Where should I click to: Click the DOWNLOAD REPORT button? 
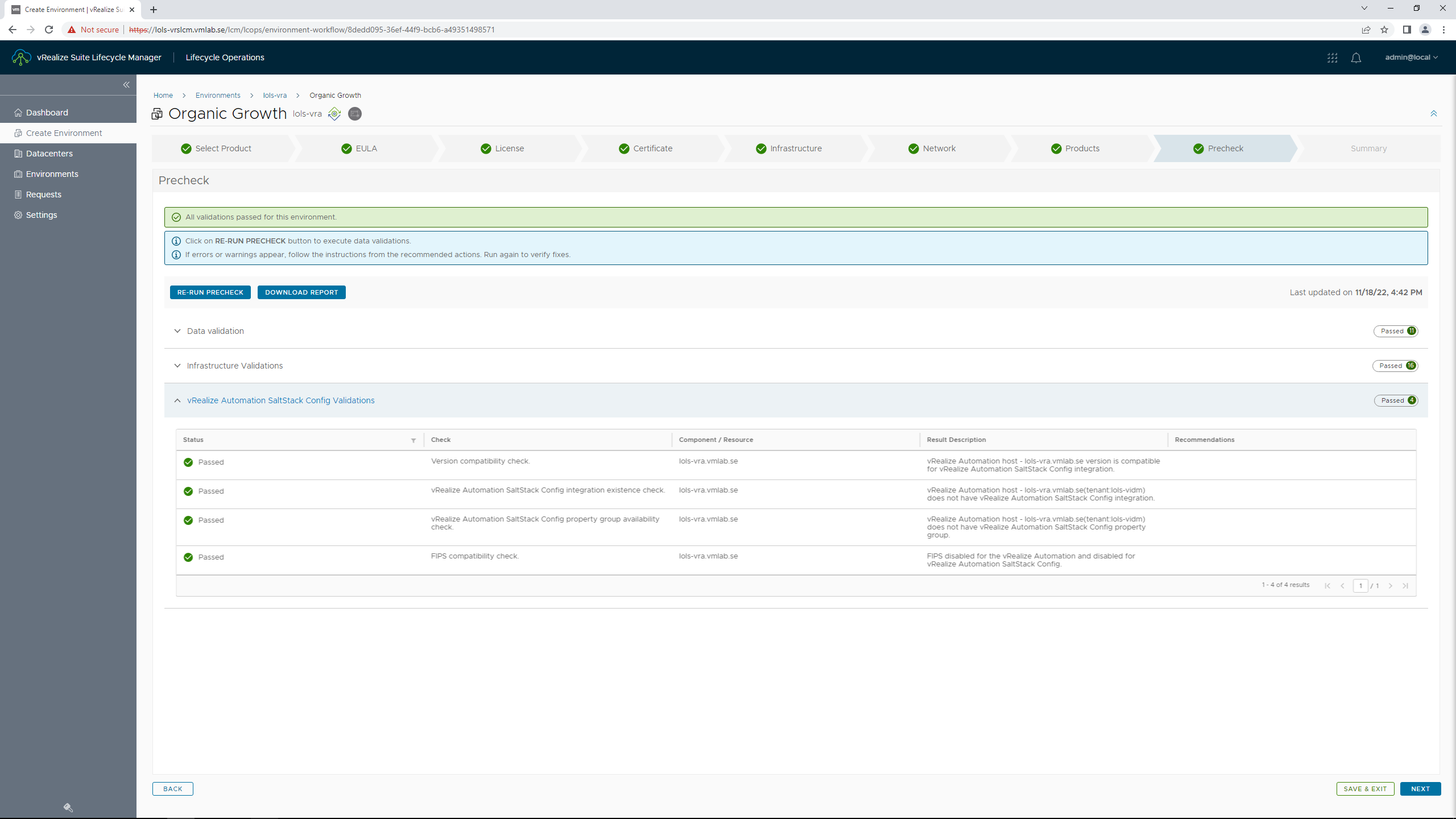(301, 292)
